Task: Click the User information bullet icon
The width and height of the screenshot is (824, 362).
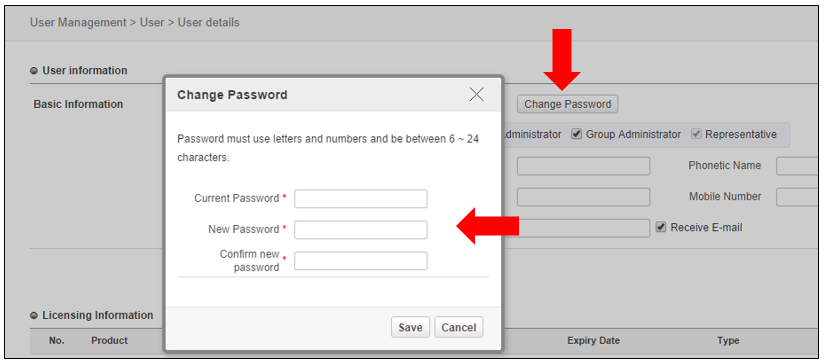Action: (34, 70)
